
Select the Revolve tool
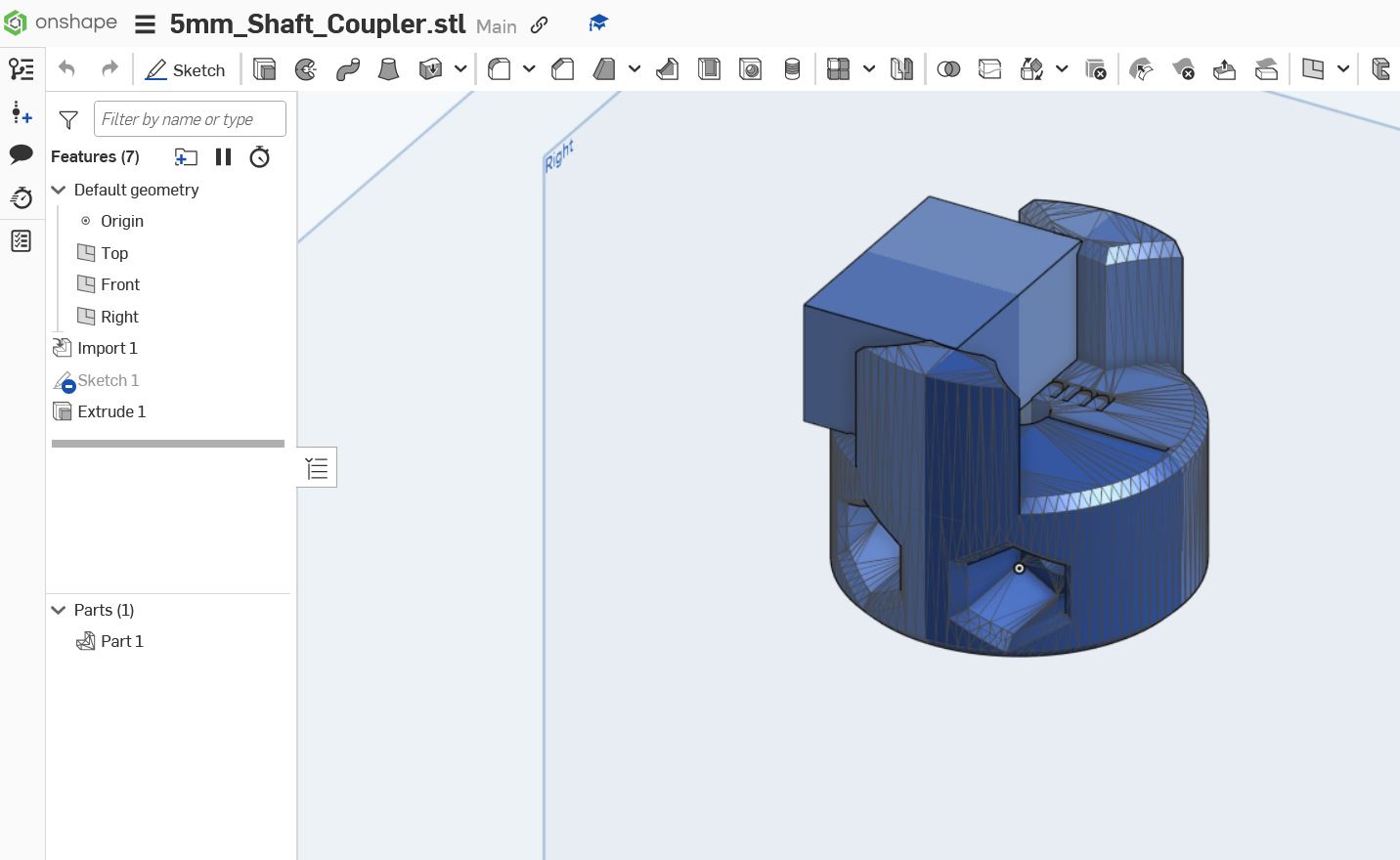coord(305,68)
